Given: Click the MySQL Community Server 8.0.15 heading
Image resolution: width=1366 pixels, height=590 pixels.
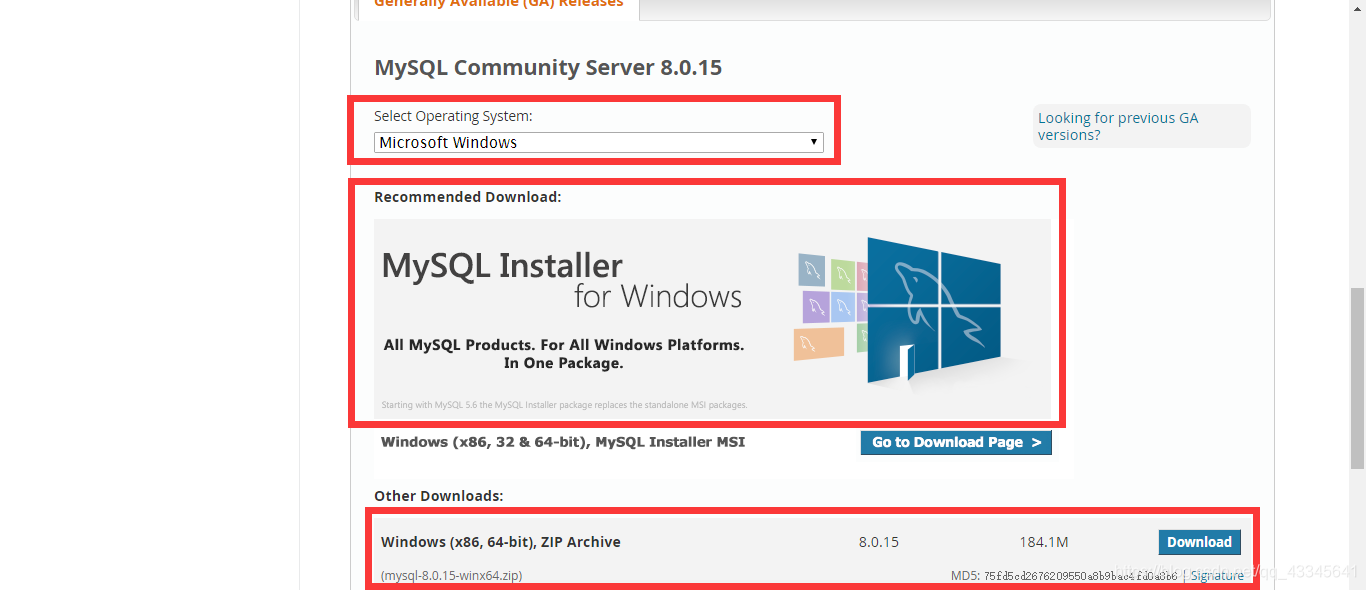Looking at the screenshot, I should click(548, 68).
